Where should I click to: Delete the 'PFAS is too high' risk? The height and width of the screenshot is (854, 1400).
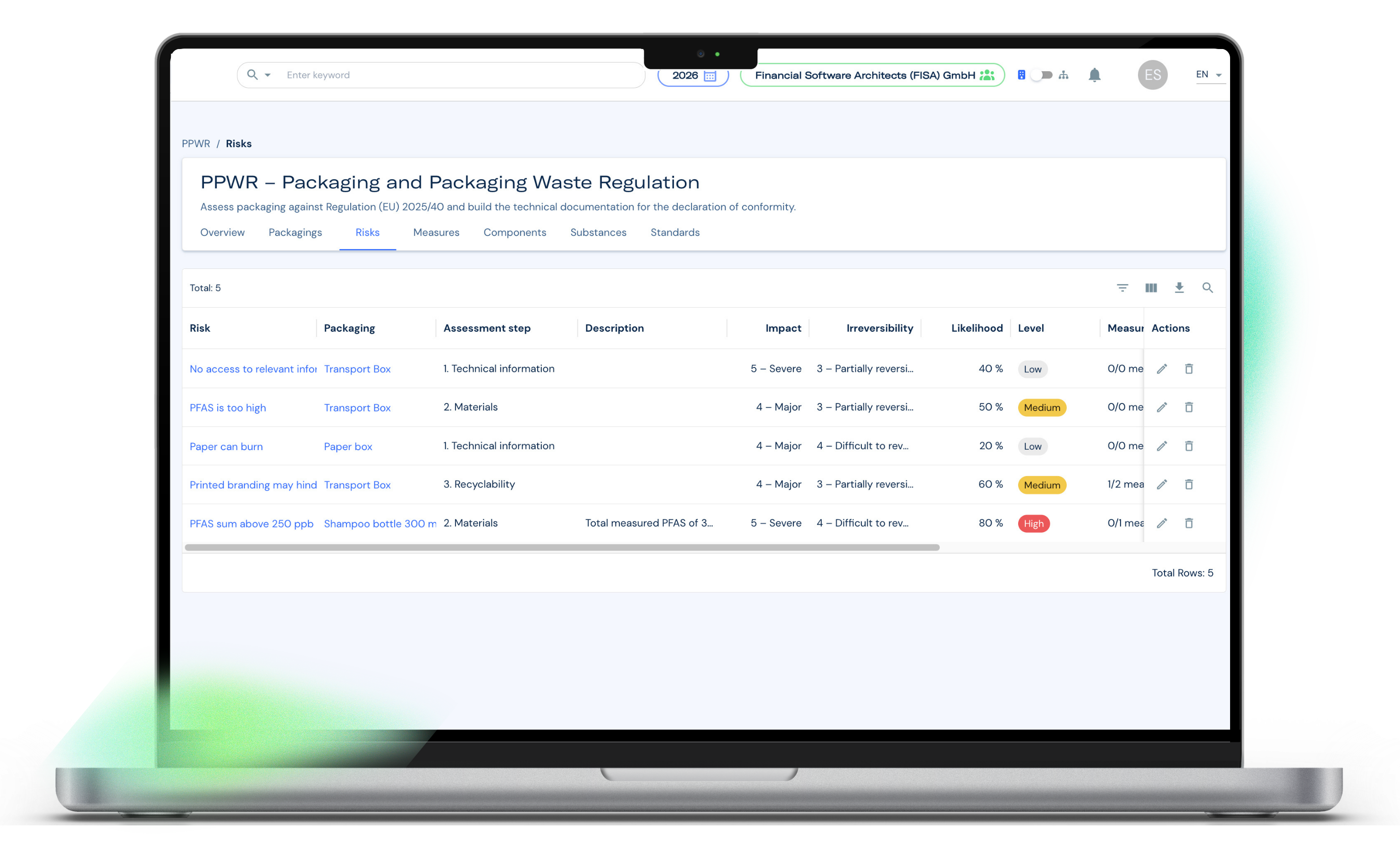coord(1189,407)
